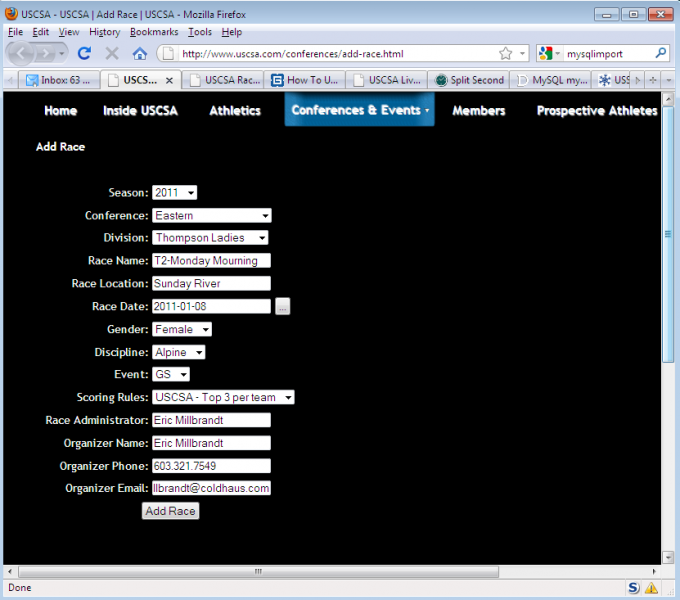Click the Race Date text field
The width and height of the screenshot is (680, 600).
click(x=211, y=307)
